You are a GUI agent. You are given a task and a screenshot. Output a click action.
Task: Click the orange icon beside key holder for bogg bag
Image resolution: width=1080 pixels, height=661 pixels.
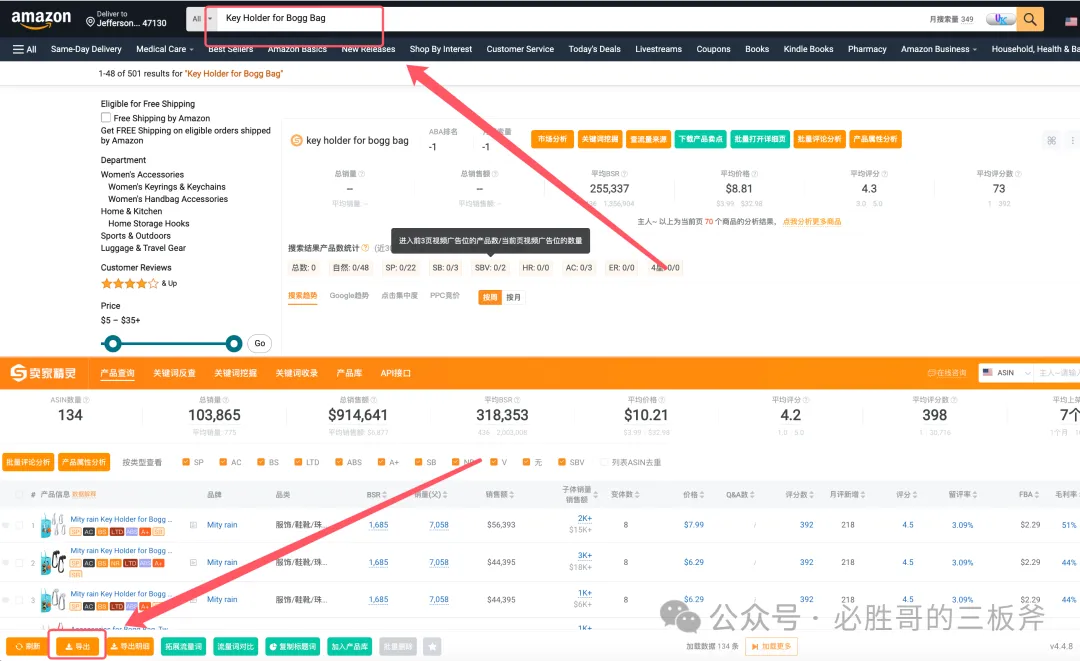(296, 140)
